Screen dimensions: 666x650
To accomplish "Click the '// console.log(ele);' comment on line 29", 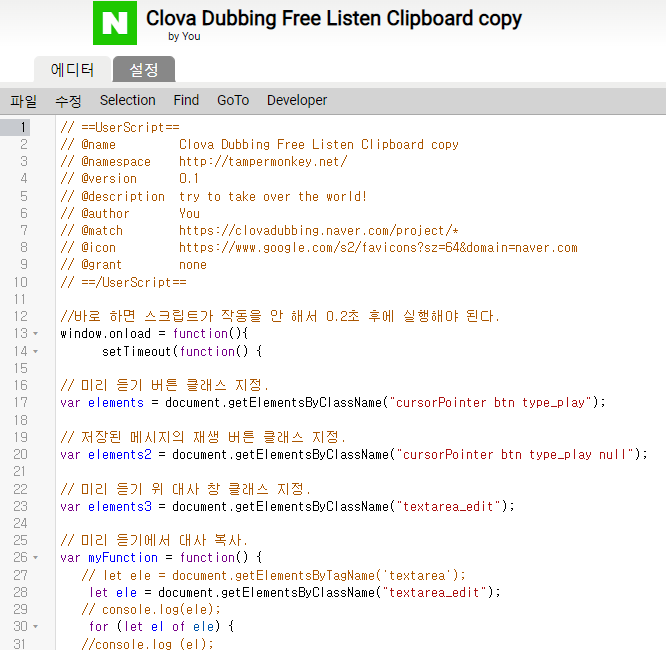I will (151, 610).
